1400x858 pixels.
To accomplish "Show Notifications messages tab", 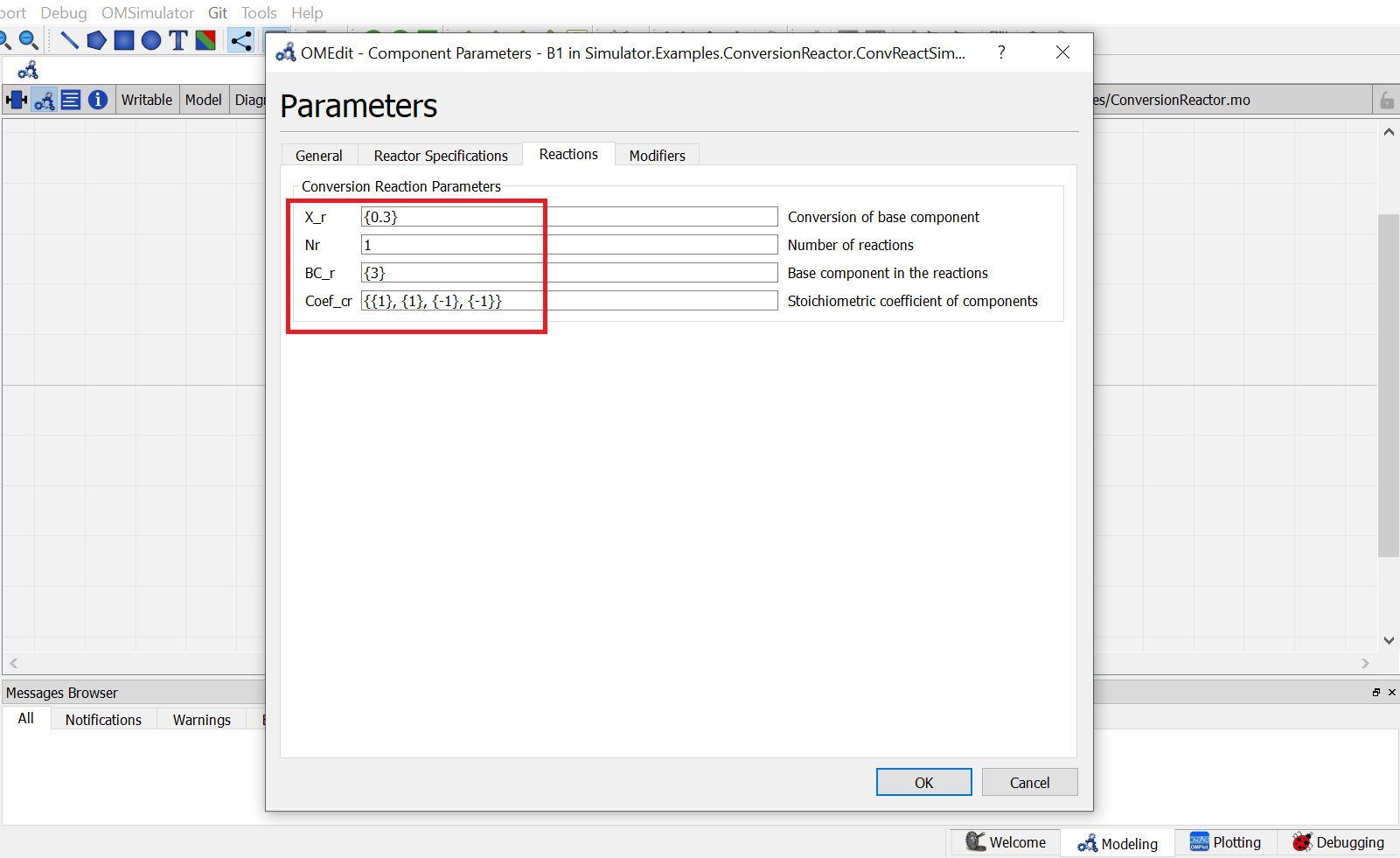I will 103,720.
